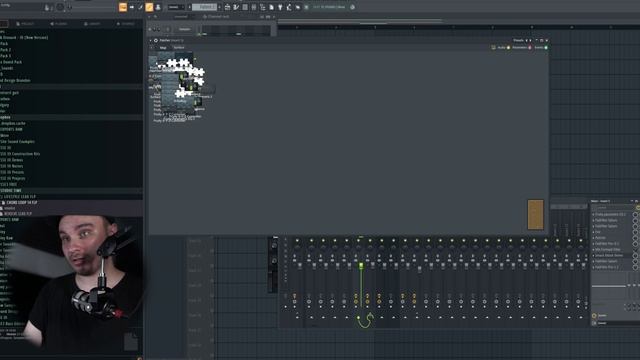Click the Channel rack title
The width and height of the screenshot is (640, 360).
pos(218,17)
